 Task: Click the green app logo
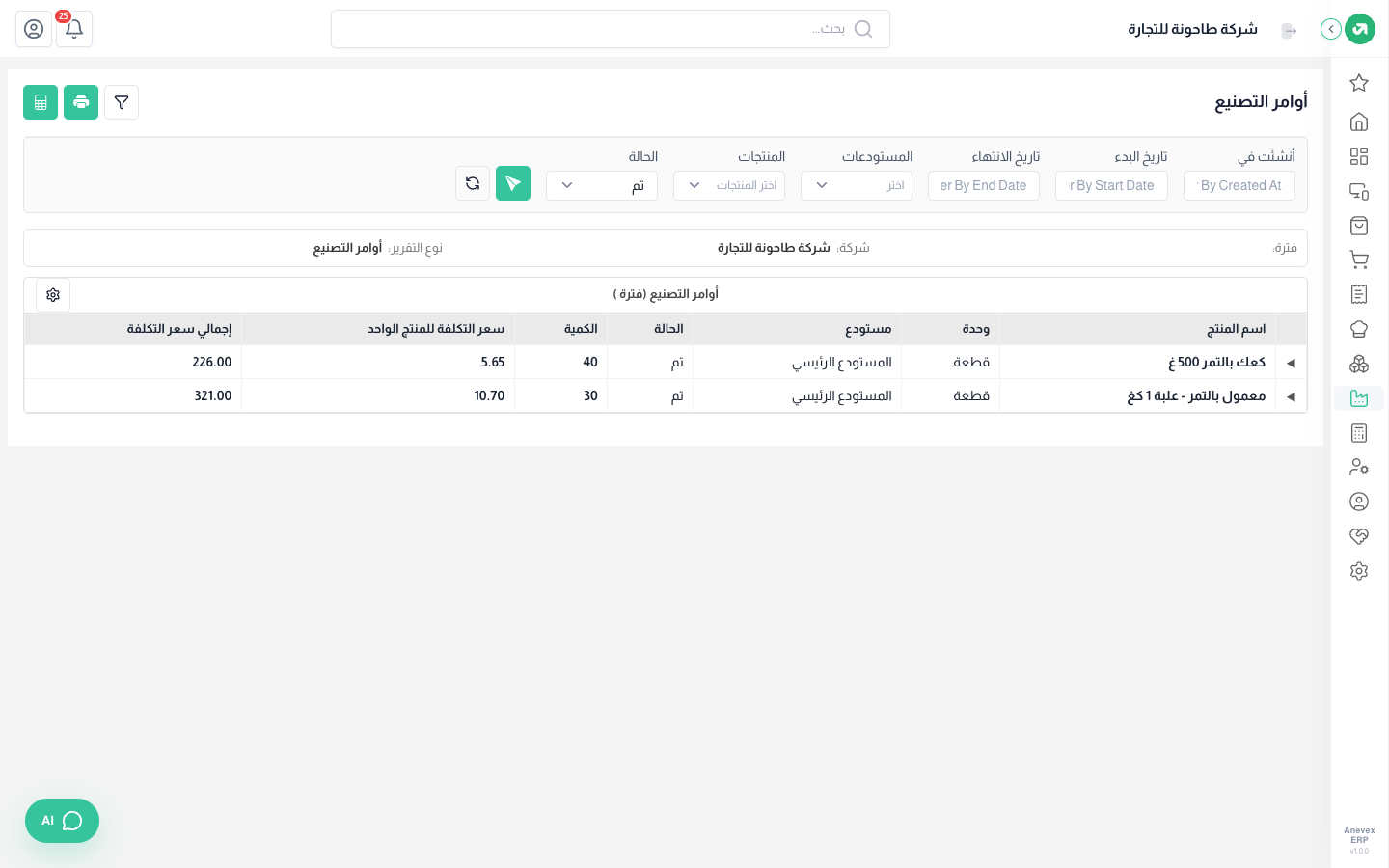1360,29
